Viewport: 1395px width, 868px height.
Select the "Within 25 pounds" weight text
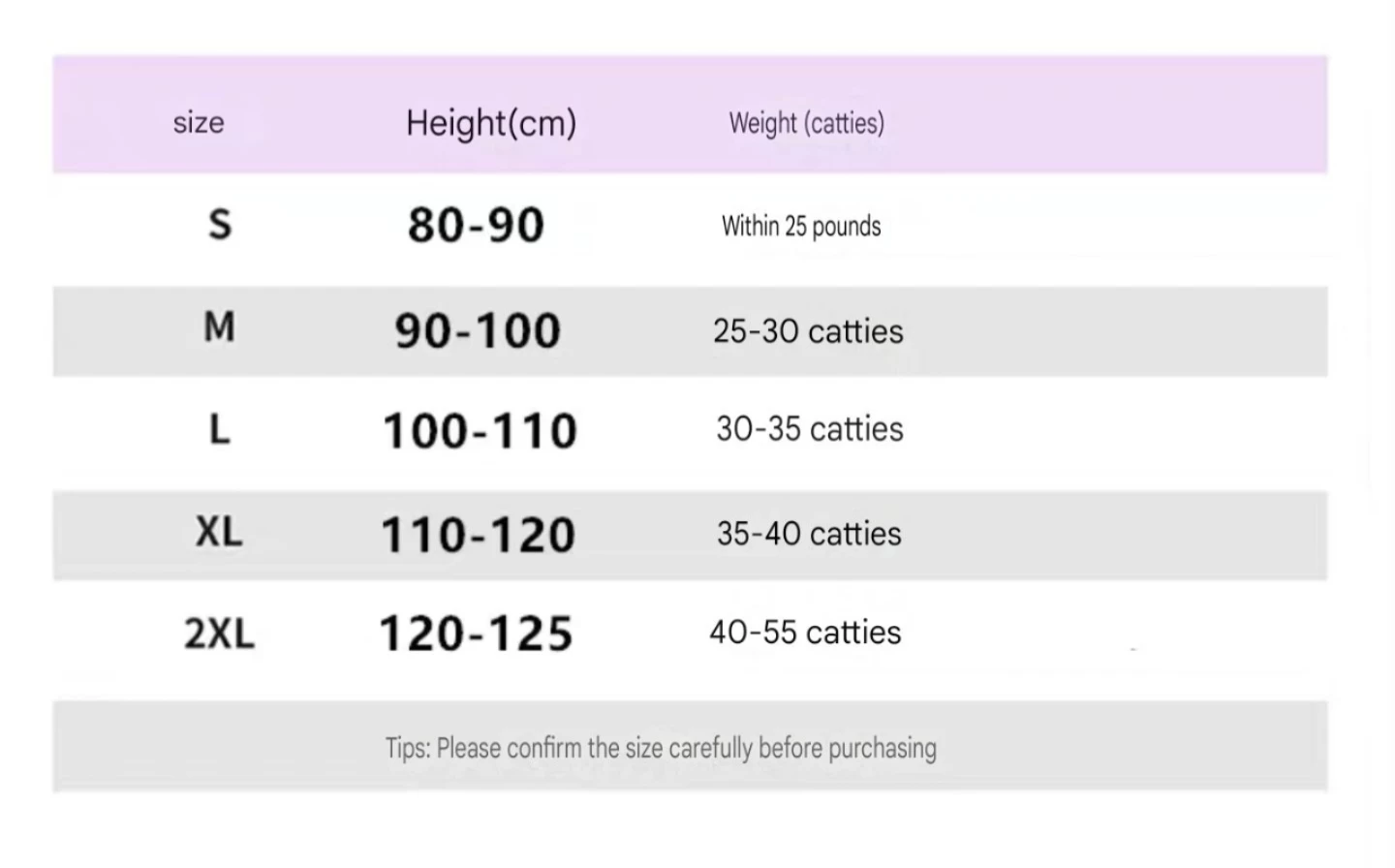(801, 227)
